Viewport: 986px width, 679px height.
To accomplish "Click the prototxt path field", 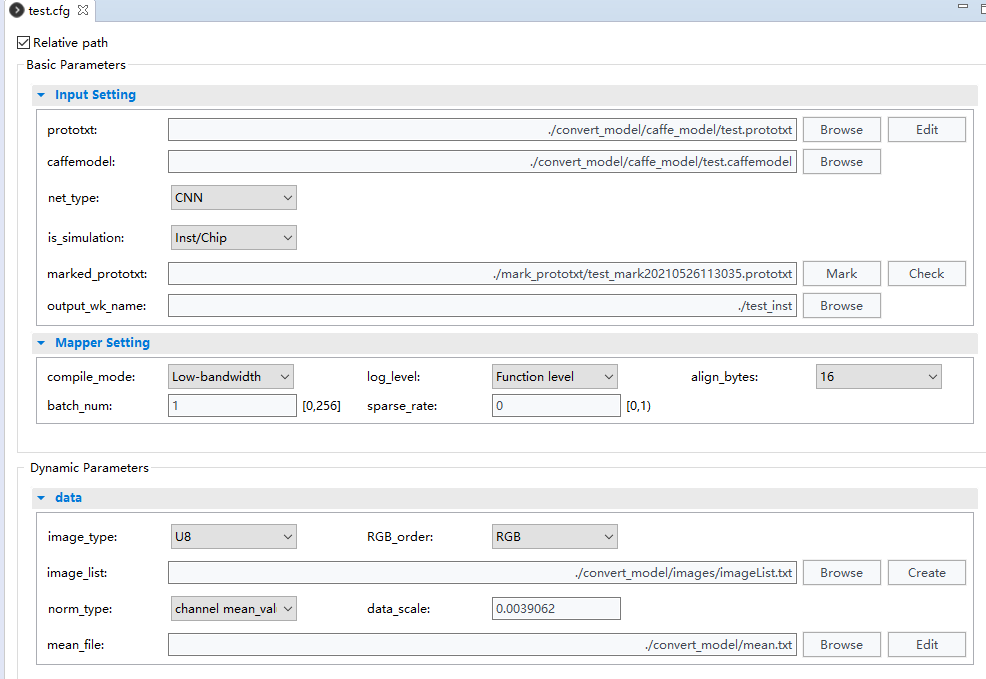I will coord(482,130).
